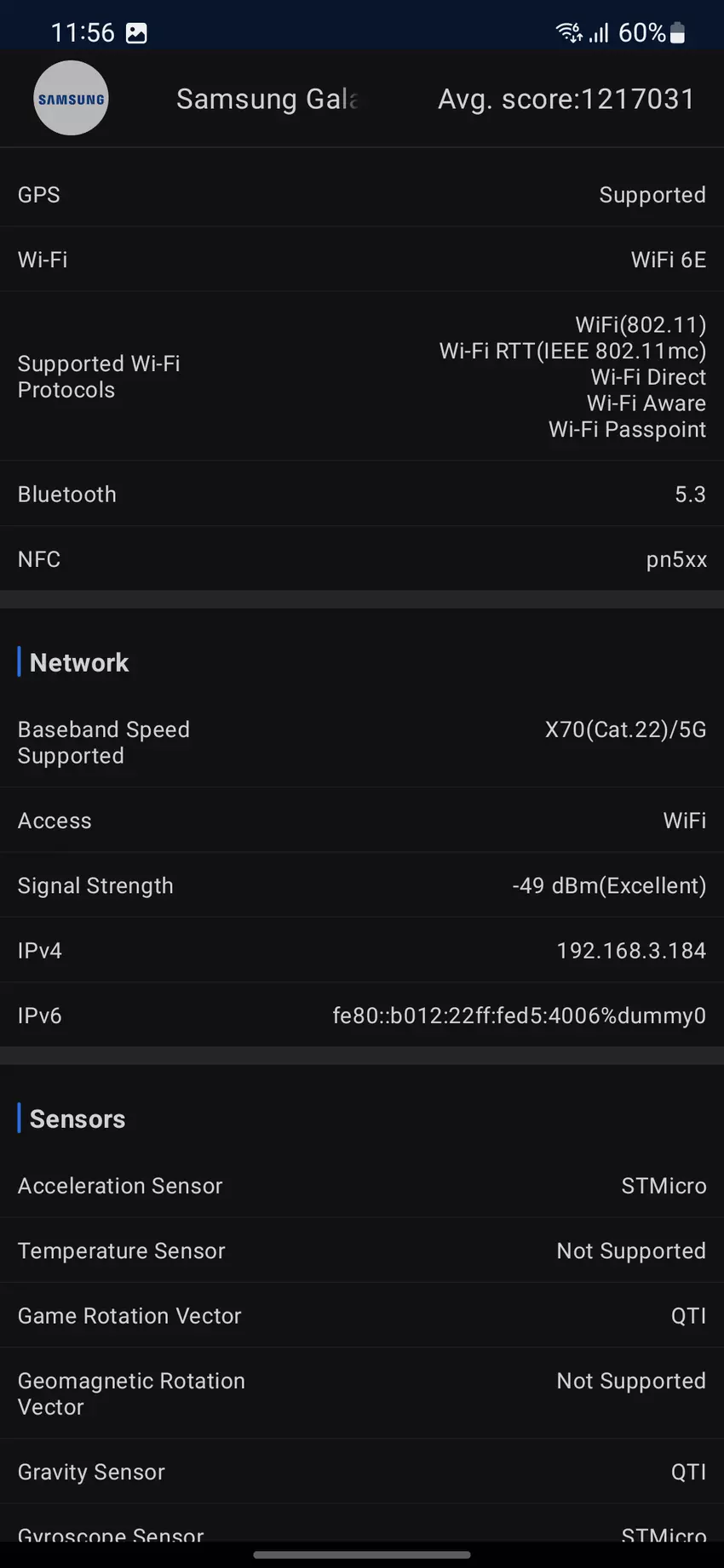
Task: Tap the cellular signal bars icon
Action: (600, 33)
